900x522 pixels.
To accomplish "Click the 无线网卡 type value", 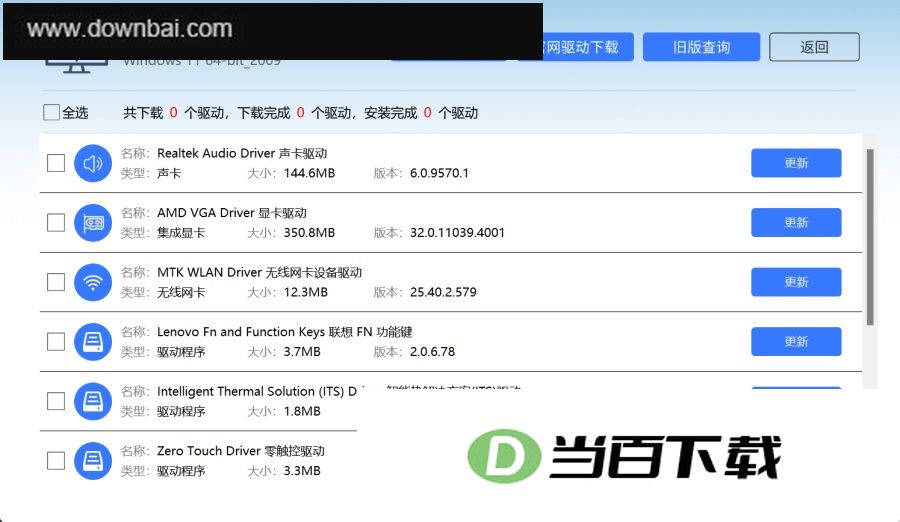I will pyautogui.click(x=181, y=292).
